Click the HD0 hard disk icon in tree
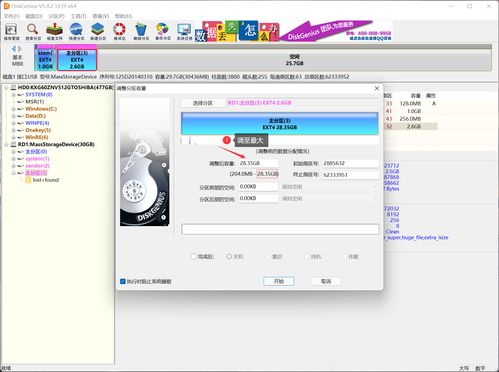The image size is (499, 372). 13,87
